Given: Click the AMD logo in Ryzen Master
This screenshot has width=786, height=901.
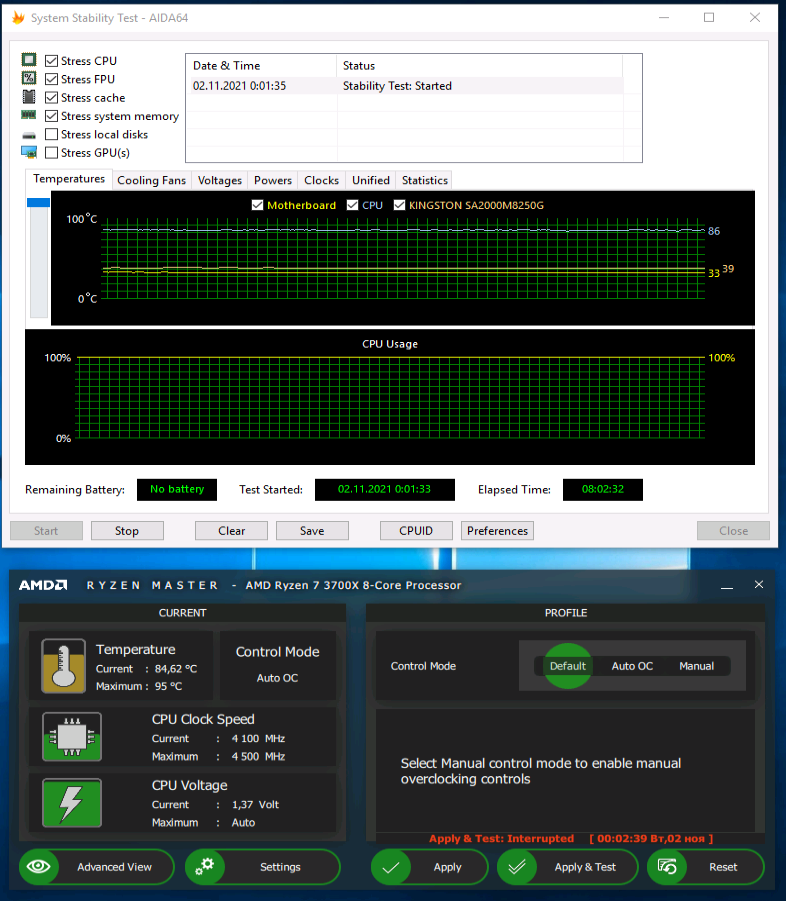Looking at the screenshot, I should pos(43,585).
